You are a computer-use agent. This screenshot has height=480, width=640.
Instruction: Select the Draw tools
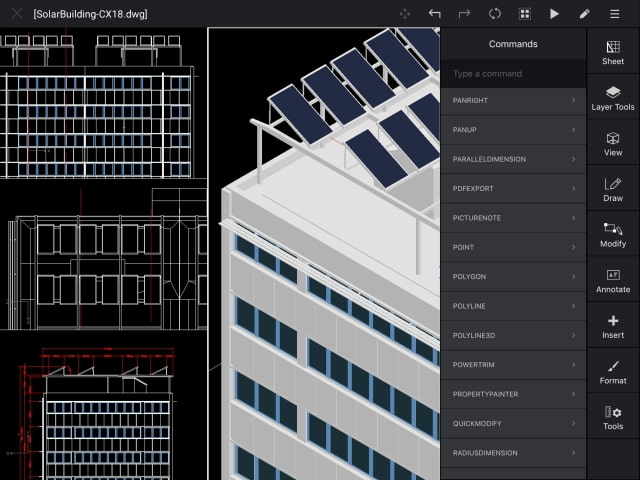(613, 190)
